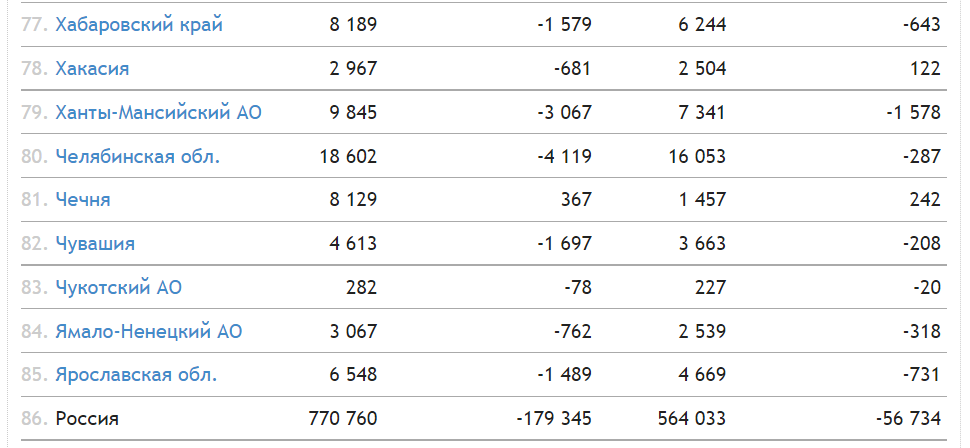Click row number 83 beside Чукотский АО

click(35, 288)
